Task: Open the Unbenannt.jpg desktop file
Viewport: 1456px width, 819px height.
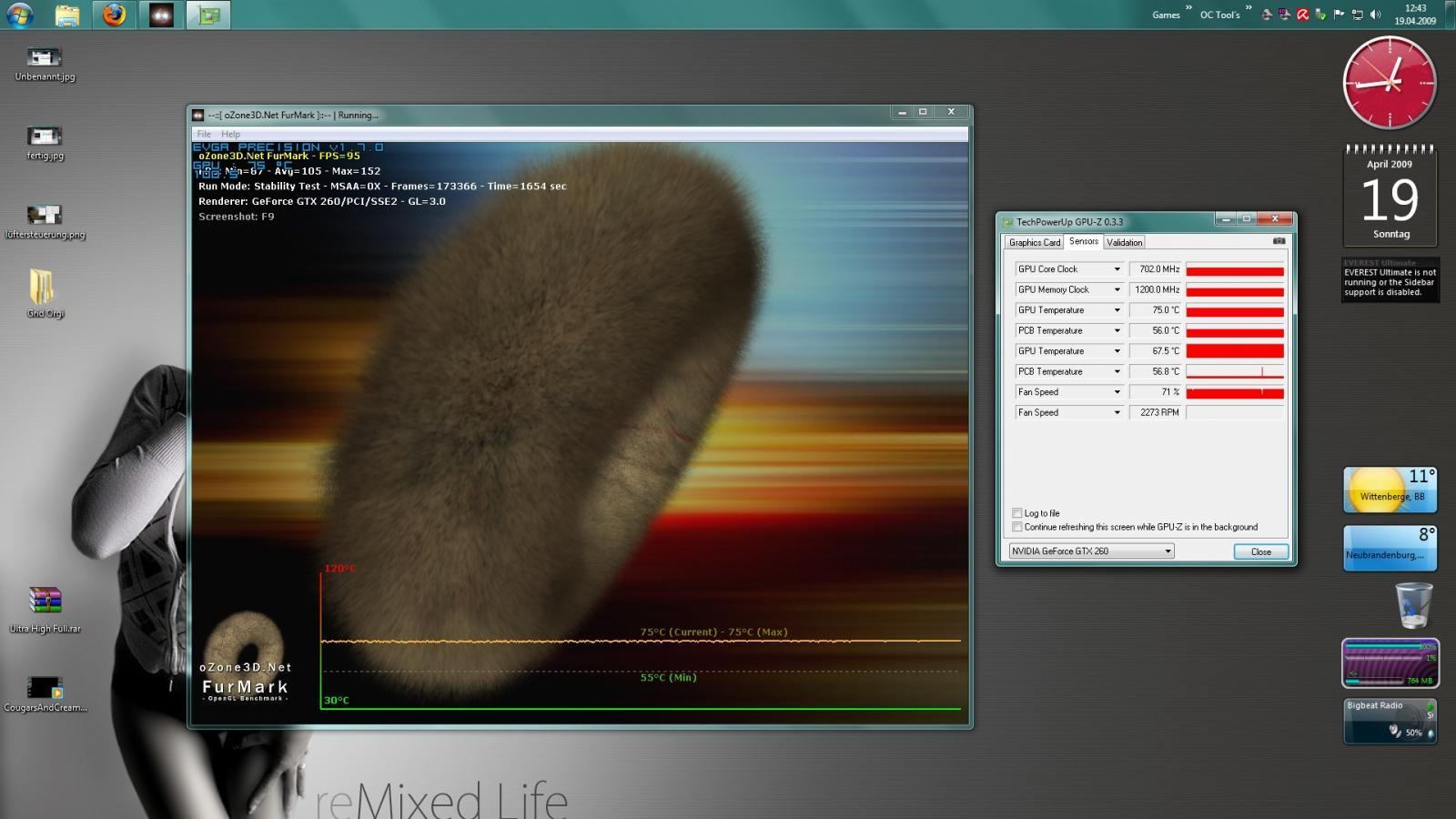Action: 45,64
